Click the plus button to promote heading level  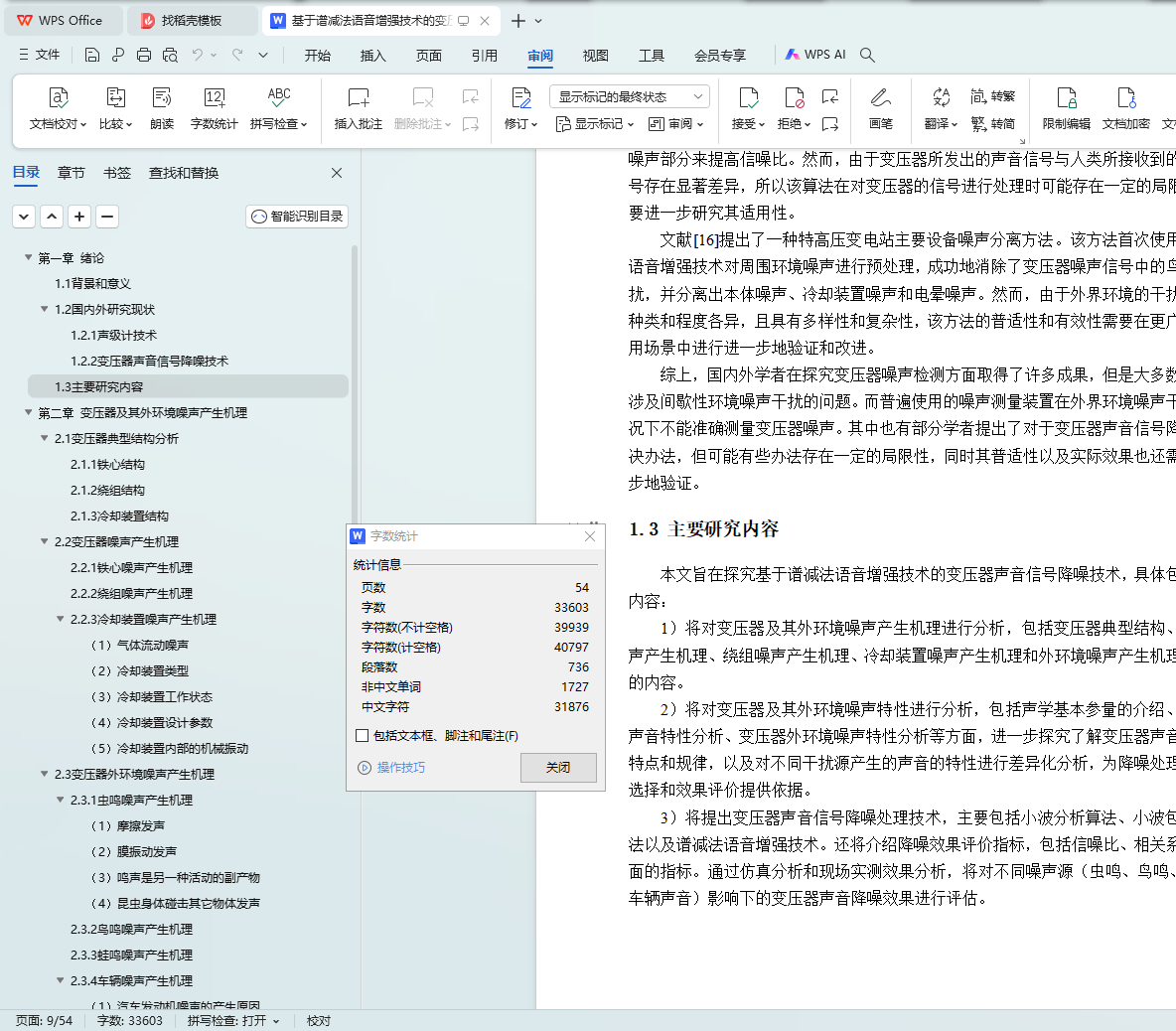click(x=79, y=217)
